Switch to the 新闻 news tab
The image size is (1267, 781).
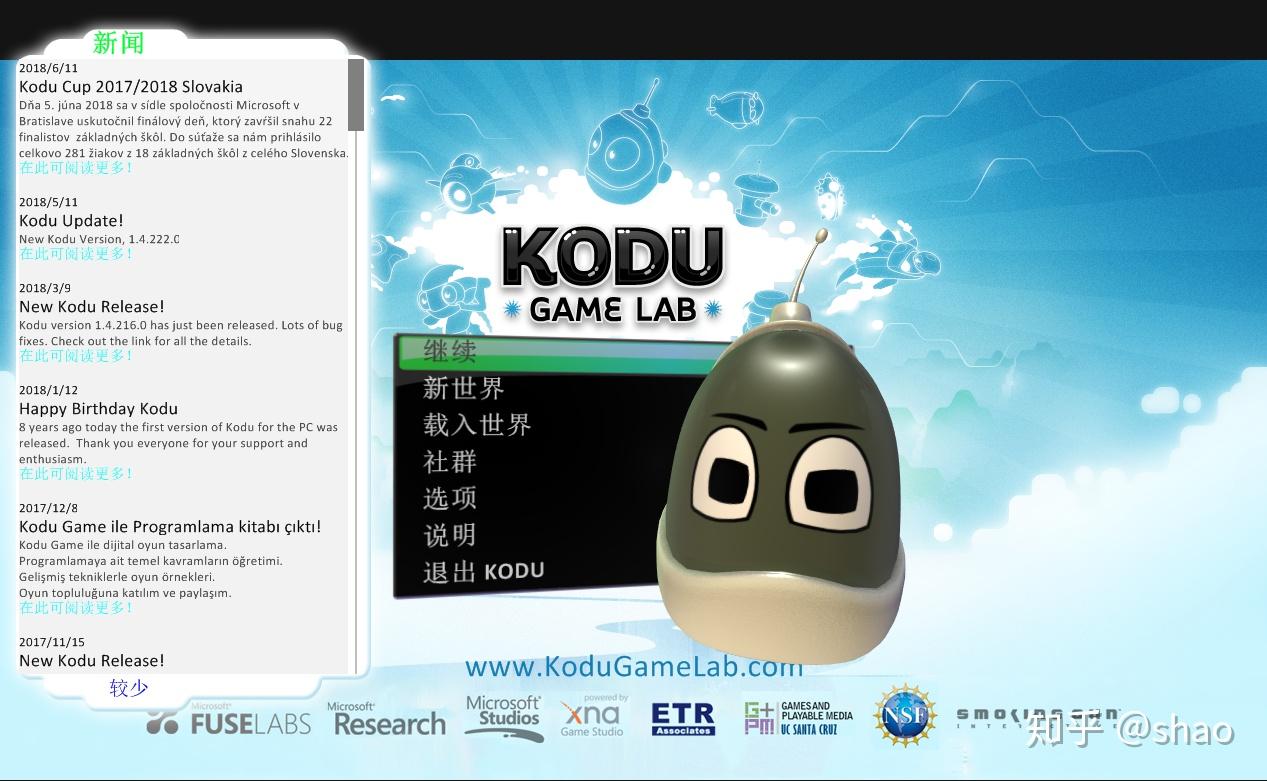pos(116,42)
